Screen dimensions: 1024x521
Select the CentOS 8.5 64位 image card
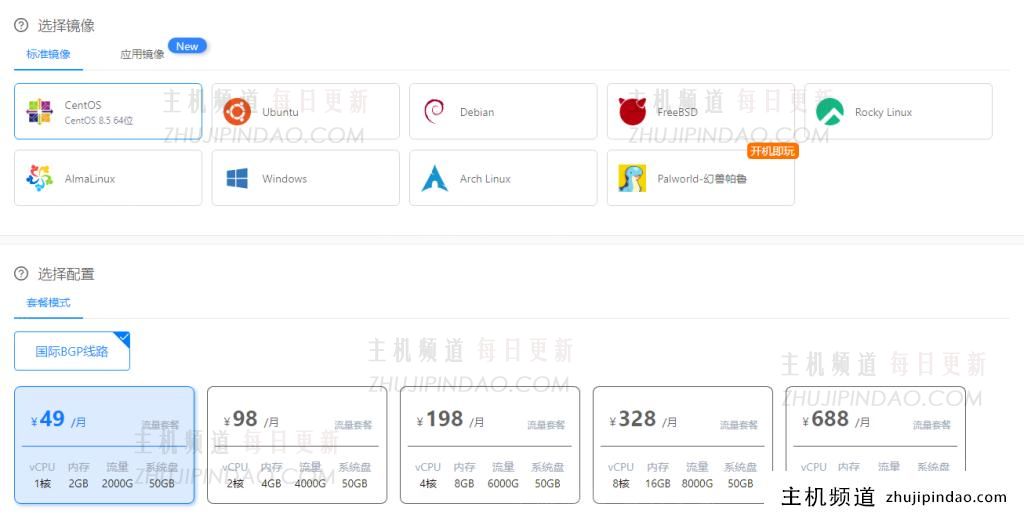108,111
